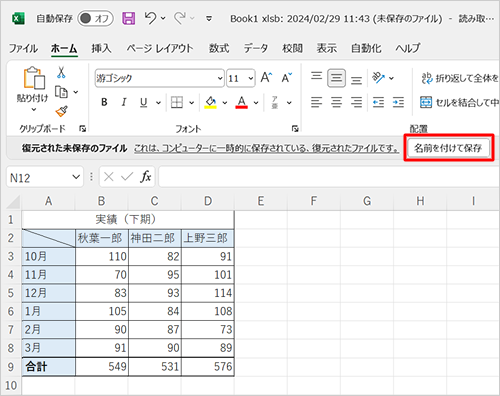The width and height of the screenshot is (500, 396).
Task: Click the formula bar Cancel X icon
Action: coord(109,177)
